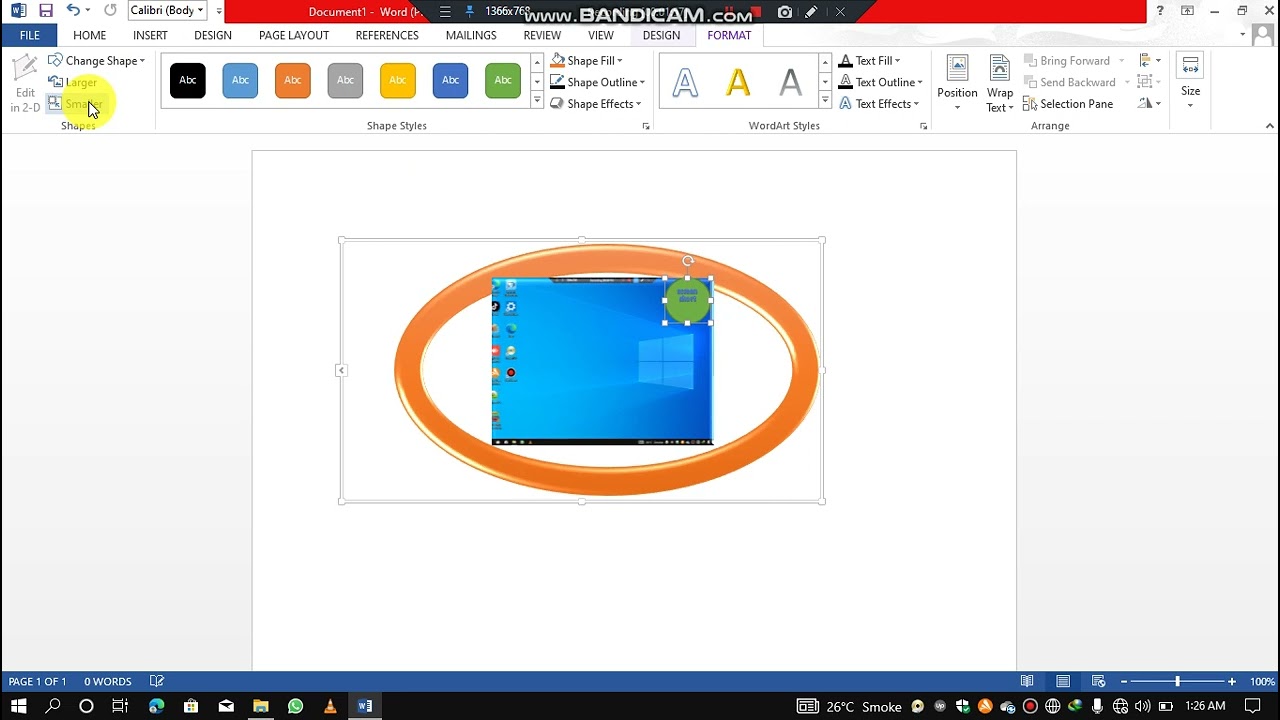Open the Shape Fill dropdown

tap(586, 61)
